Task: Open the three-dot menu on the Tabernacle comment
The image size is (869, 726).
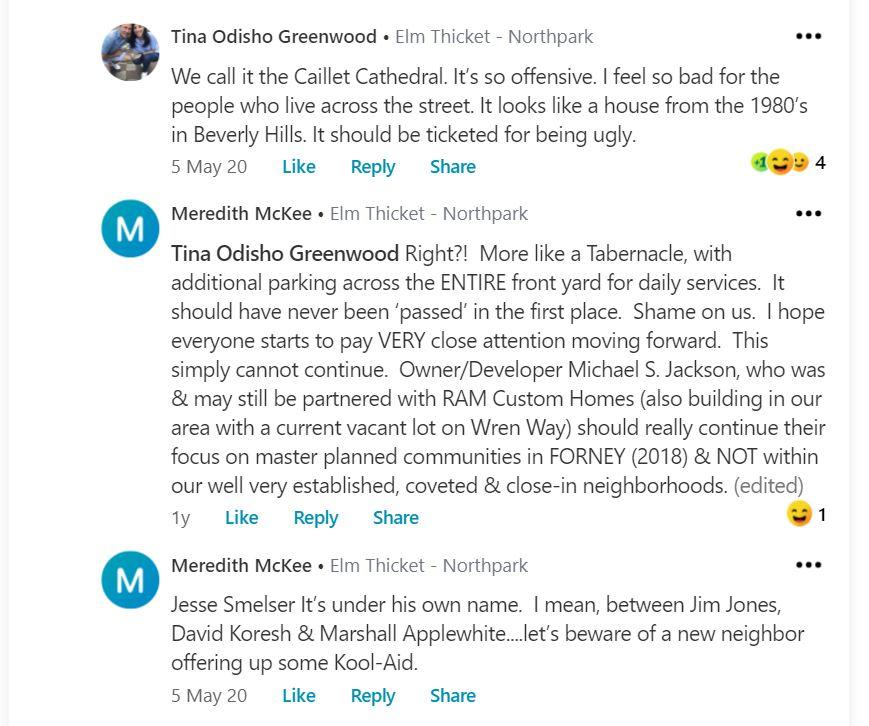Action: 808,213
